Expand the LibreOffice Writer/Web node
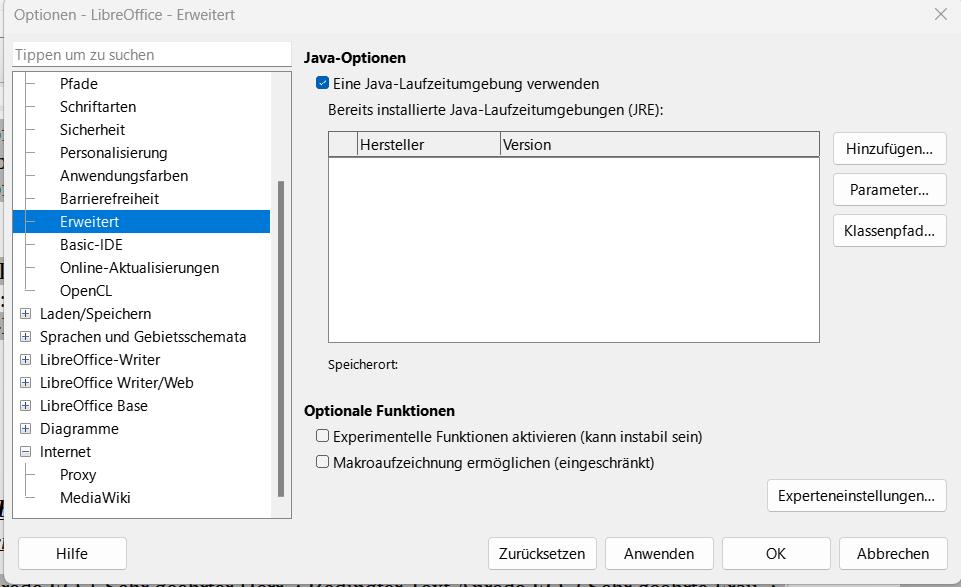 tap(25, 382)
